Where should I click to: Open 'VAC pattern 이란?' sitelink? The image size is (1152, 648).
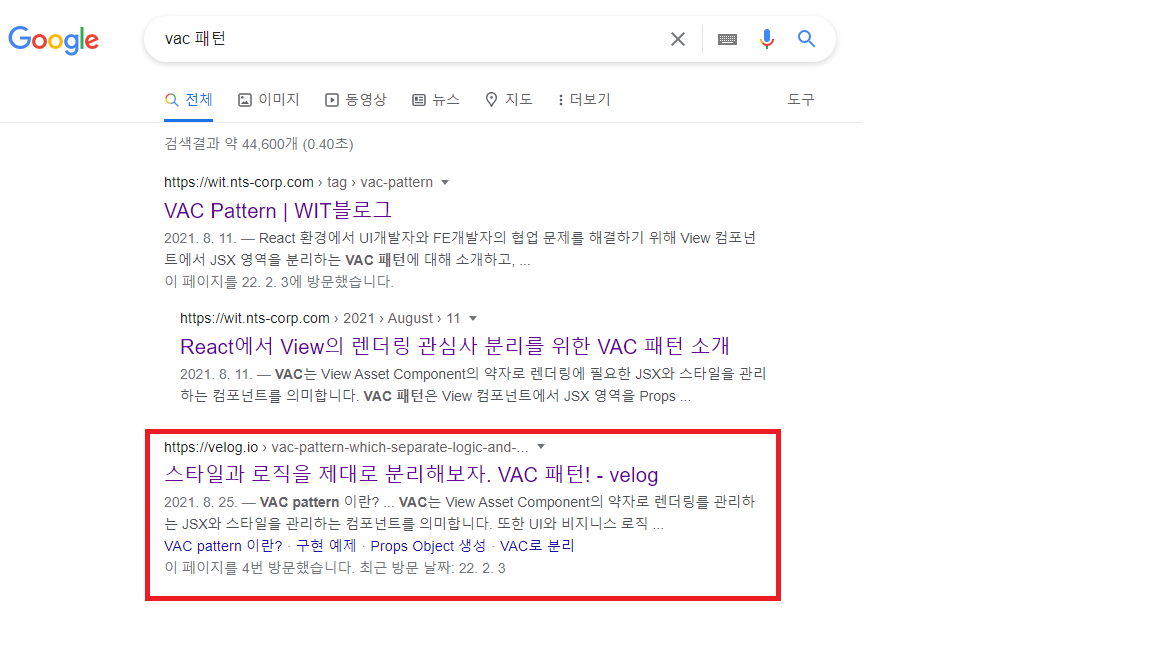coord(223,546)
